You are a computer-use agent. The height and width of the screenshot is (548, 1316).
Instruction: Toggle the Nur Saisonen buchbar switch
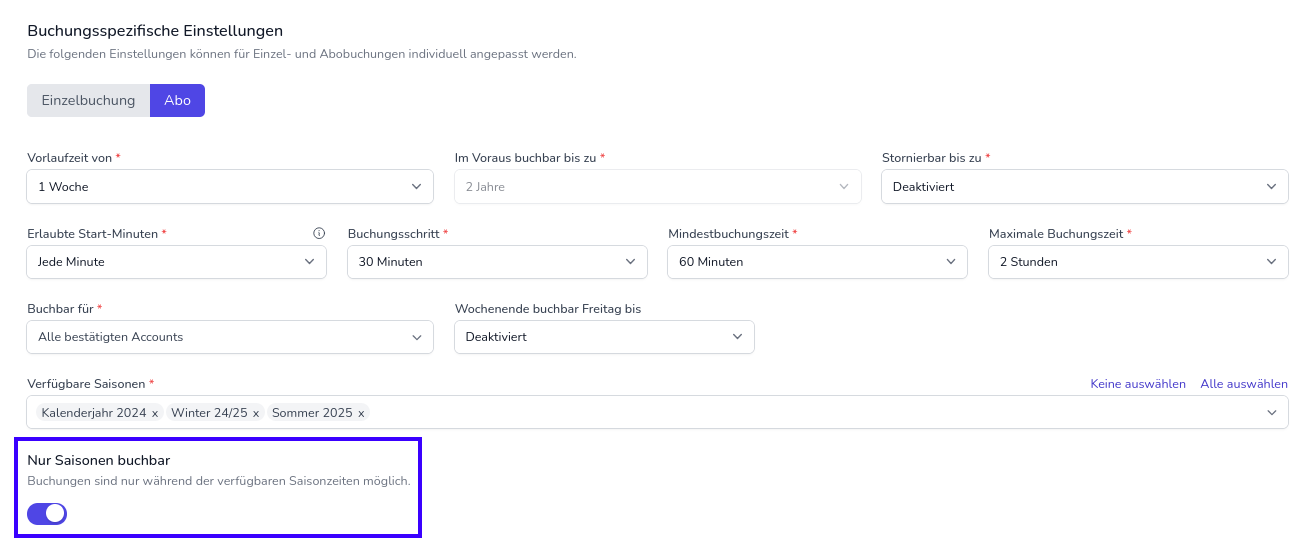point(47,514)
